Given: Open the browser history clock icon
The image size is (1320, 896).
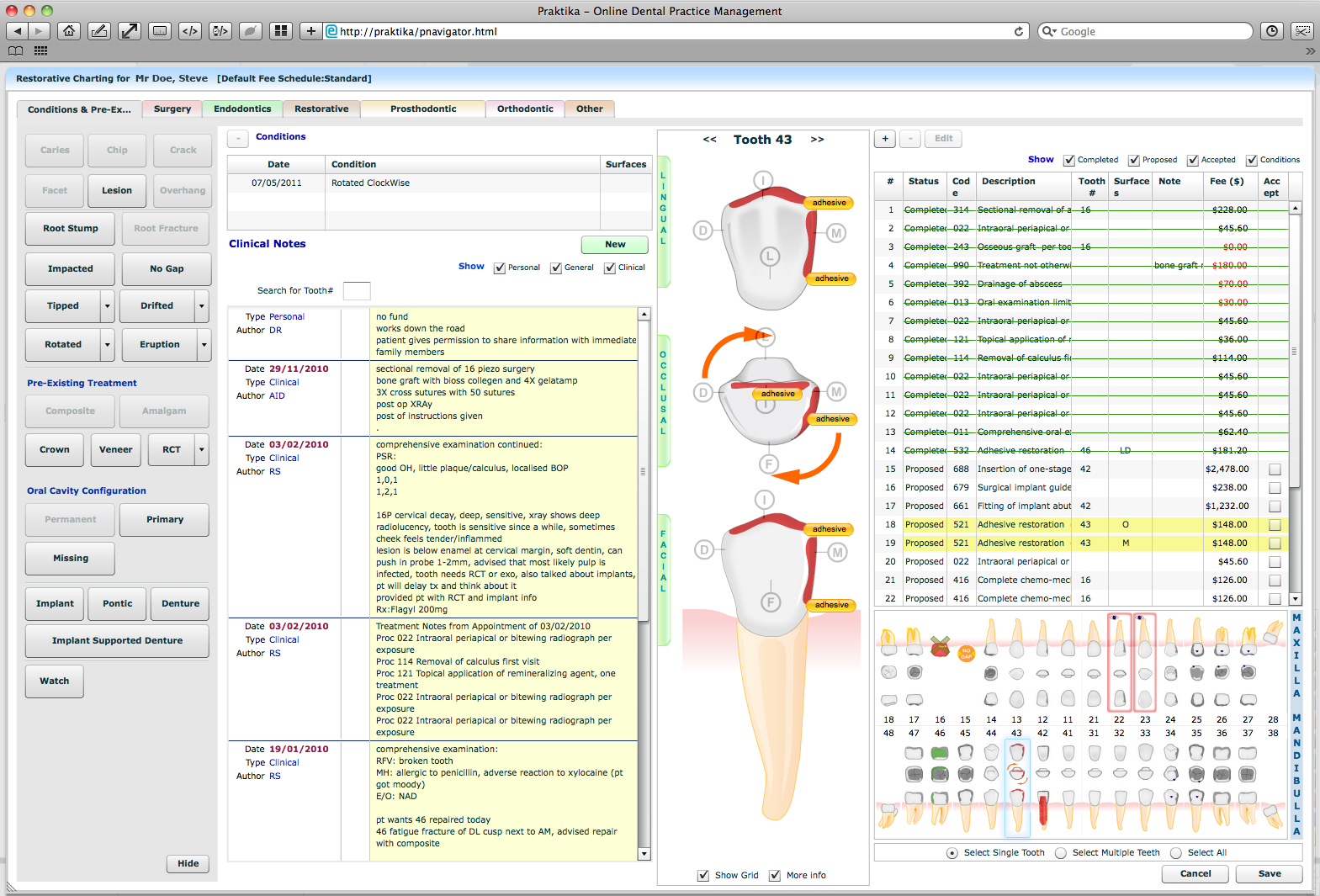Looking at the screenshot, I should click(x=1272, y=31).
